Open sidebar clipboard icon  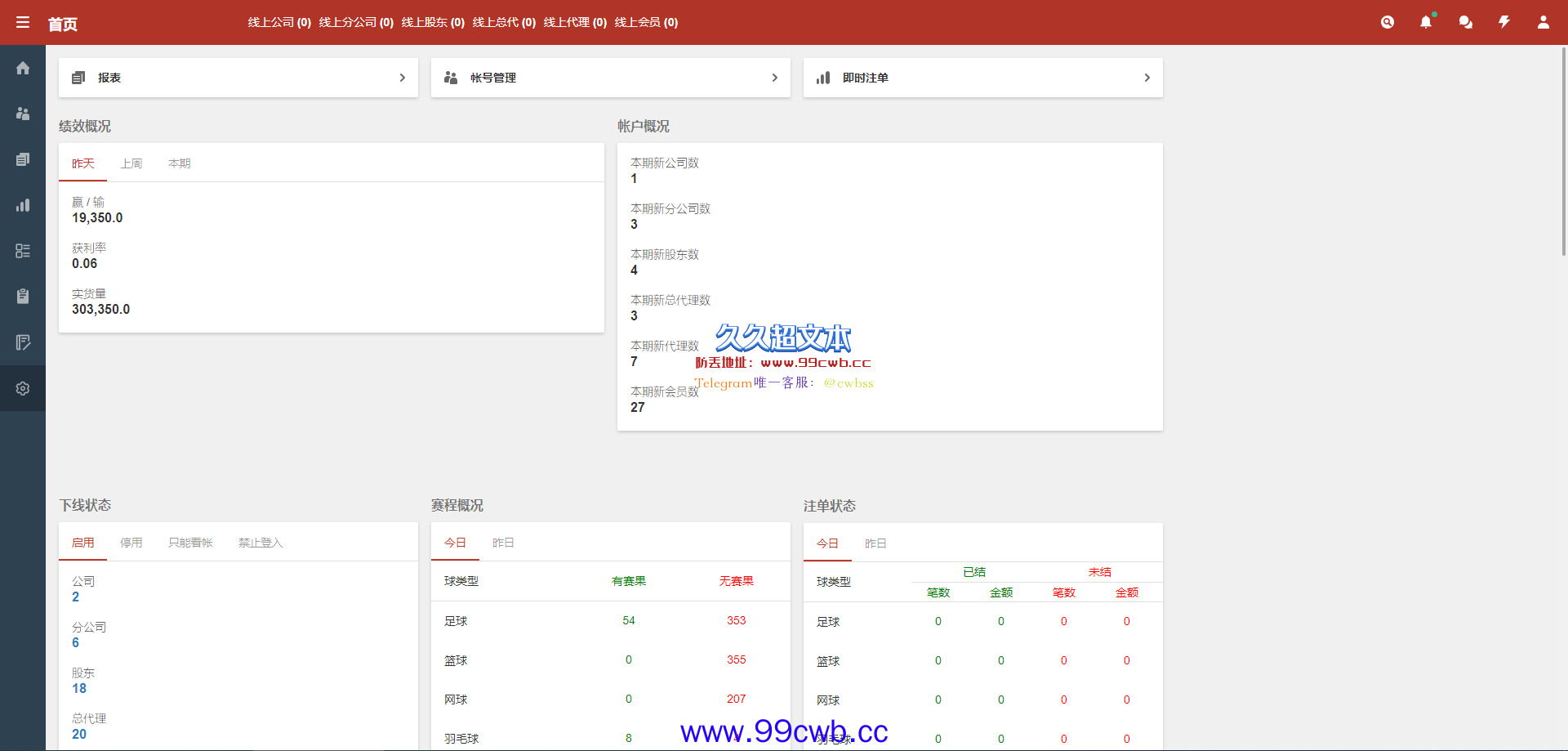coord(23,297)
